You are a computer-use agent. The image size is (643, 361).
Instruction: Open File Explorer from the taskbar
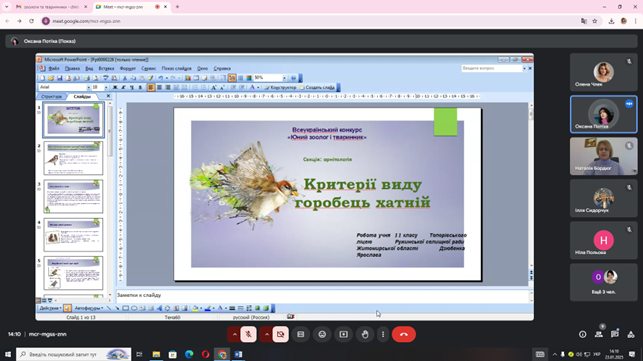[x=156, y=354]
